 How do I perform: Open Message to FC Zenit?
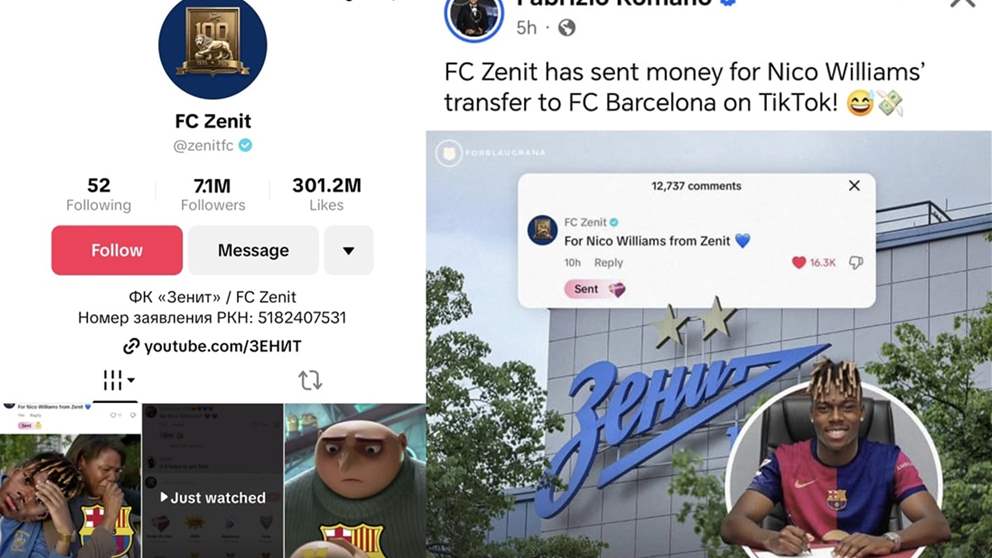tap(253, 250)
